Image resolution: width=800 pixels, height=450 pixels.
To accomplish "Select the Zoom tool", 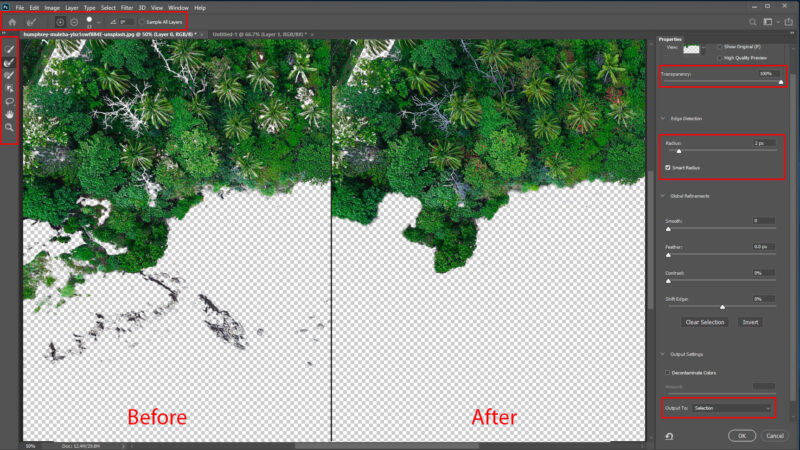I will [x=9, y=127].
